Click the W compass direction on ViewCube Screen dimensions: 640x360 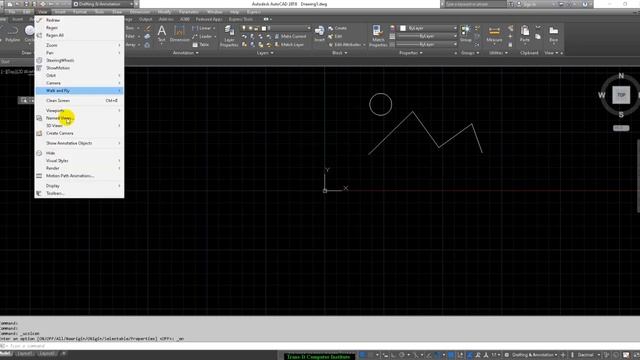coord(602,95)
